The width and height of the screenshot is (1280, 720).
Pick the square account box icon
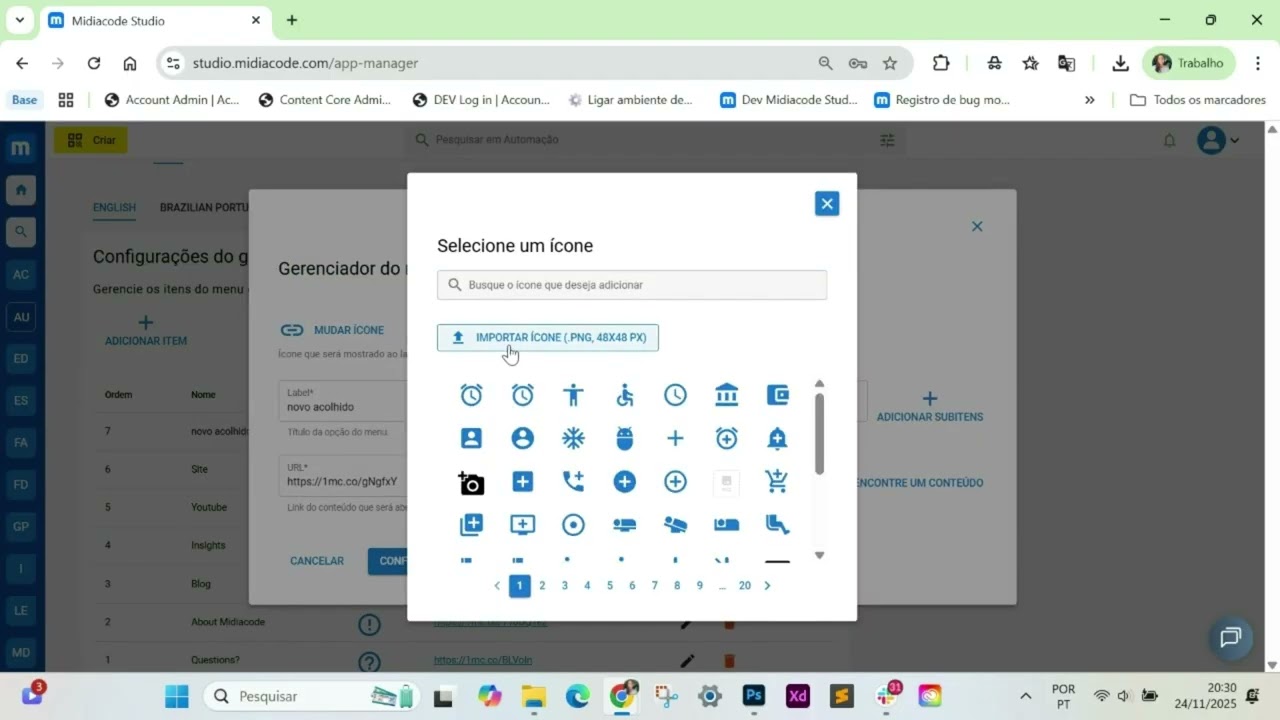pyautogui.click(x=471, y=438)
